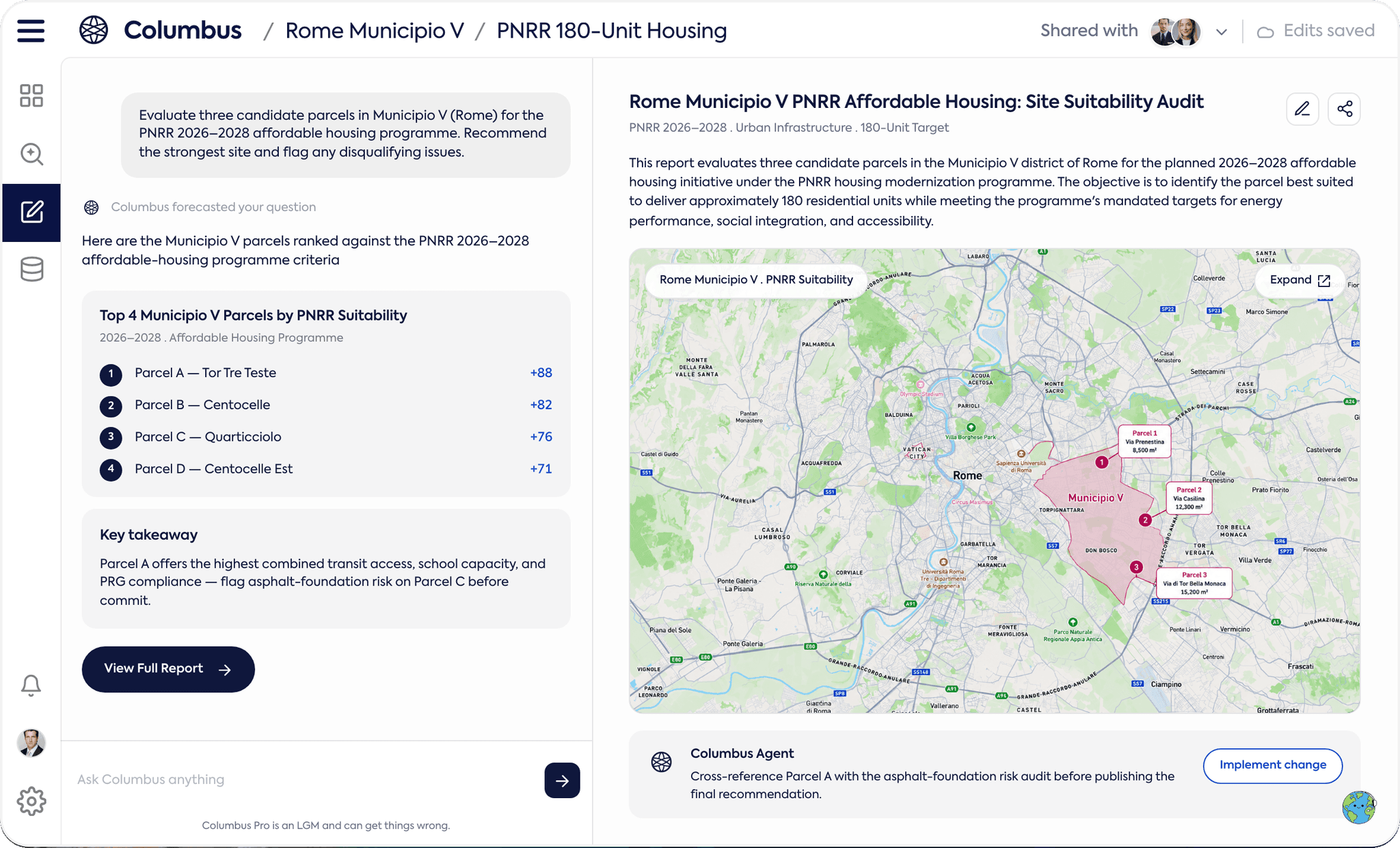
Task: Click the share icon on report
Action: 1345,109
